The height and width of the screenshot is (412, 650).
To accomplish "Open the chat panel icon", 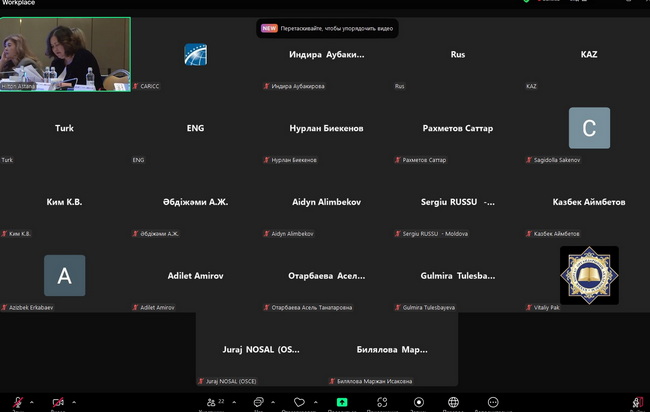I will (x=259, y=402).
